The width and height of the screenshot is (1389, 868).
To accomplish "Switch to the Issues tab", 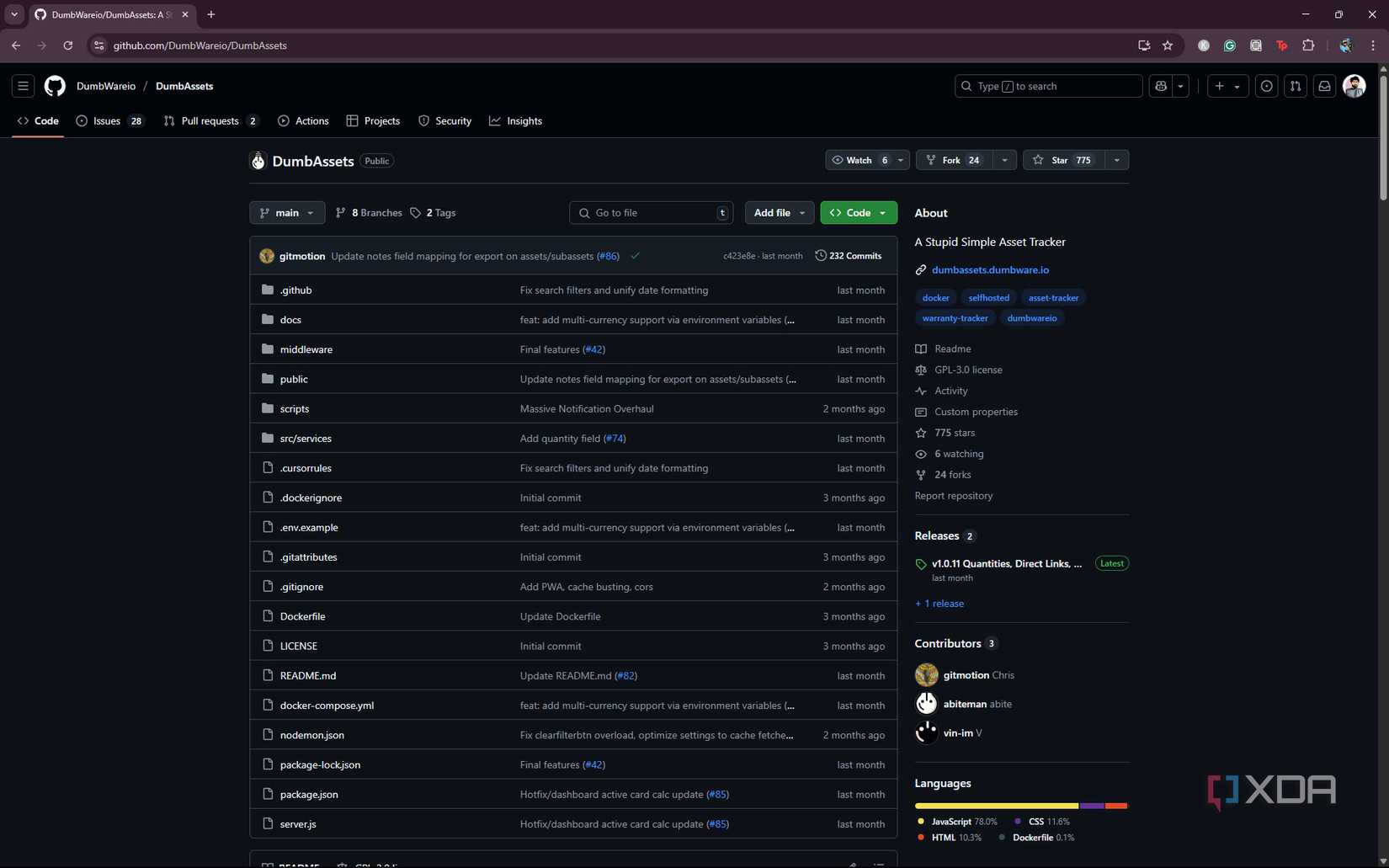I will point(106,120).
